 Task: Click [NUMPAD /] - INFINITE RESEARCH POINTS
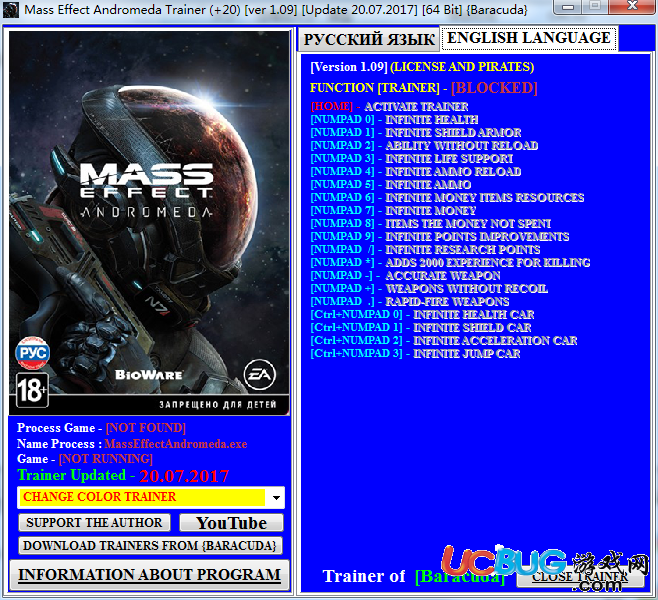coord(425,250)
